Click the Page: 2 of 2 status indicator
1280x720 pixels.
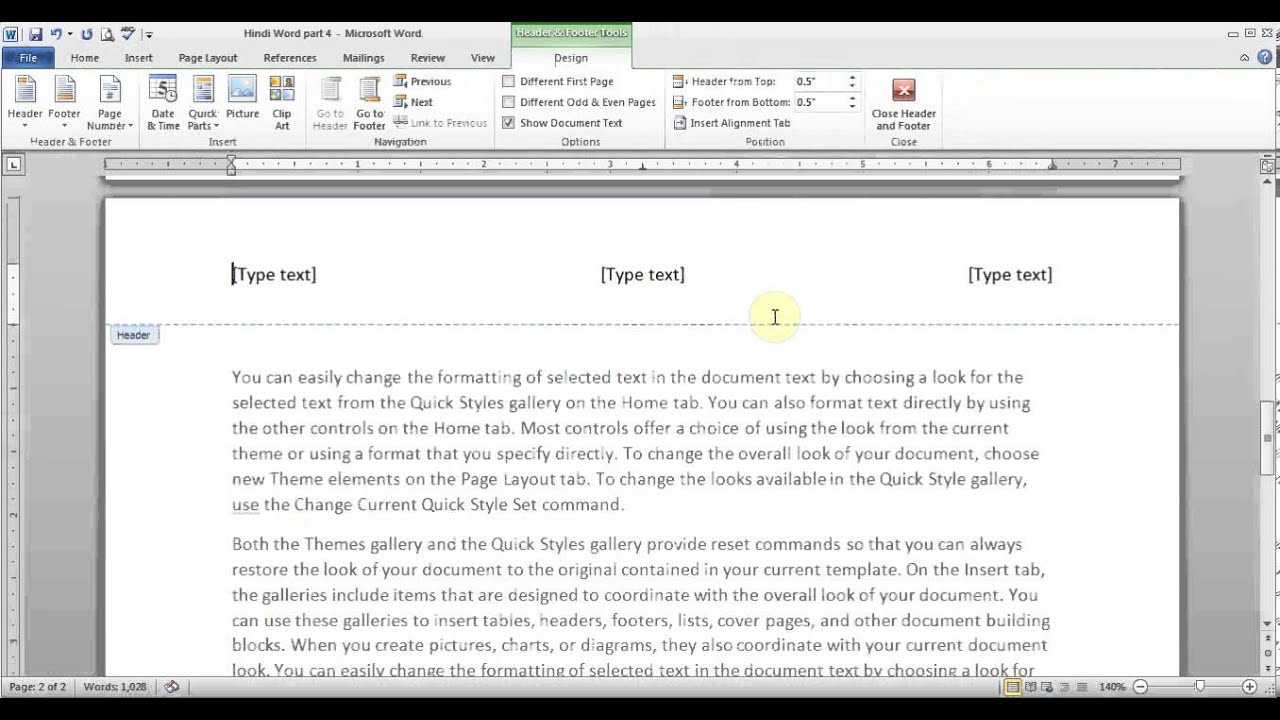coord(37,687)
